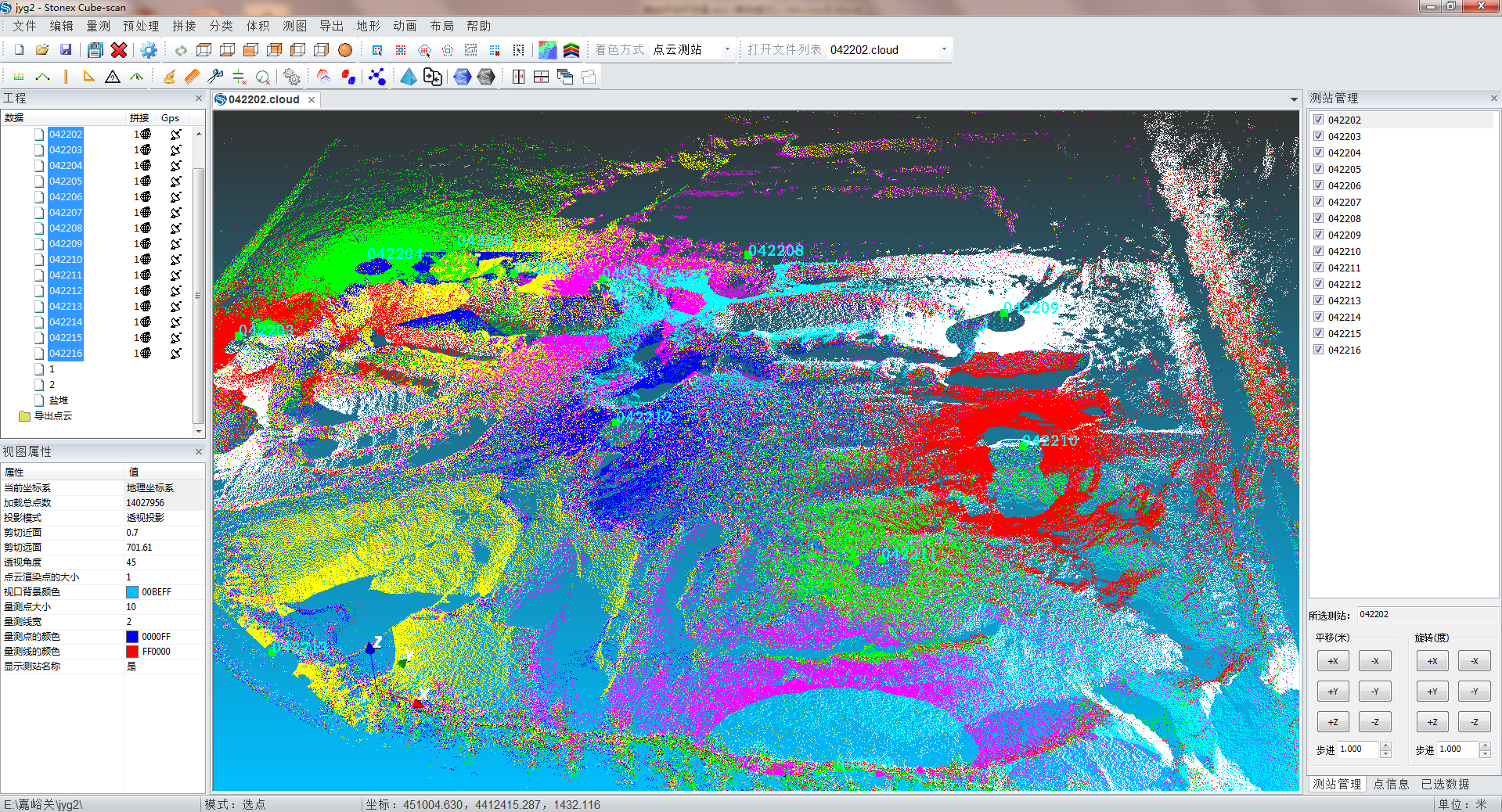The height and width of the screenshot is (812, 1502).
Task: Select the angle measurement triangle tool
Action: click(x=88, y=77)
